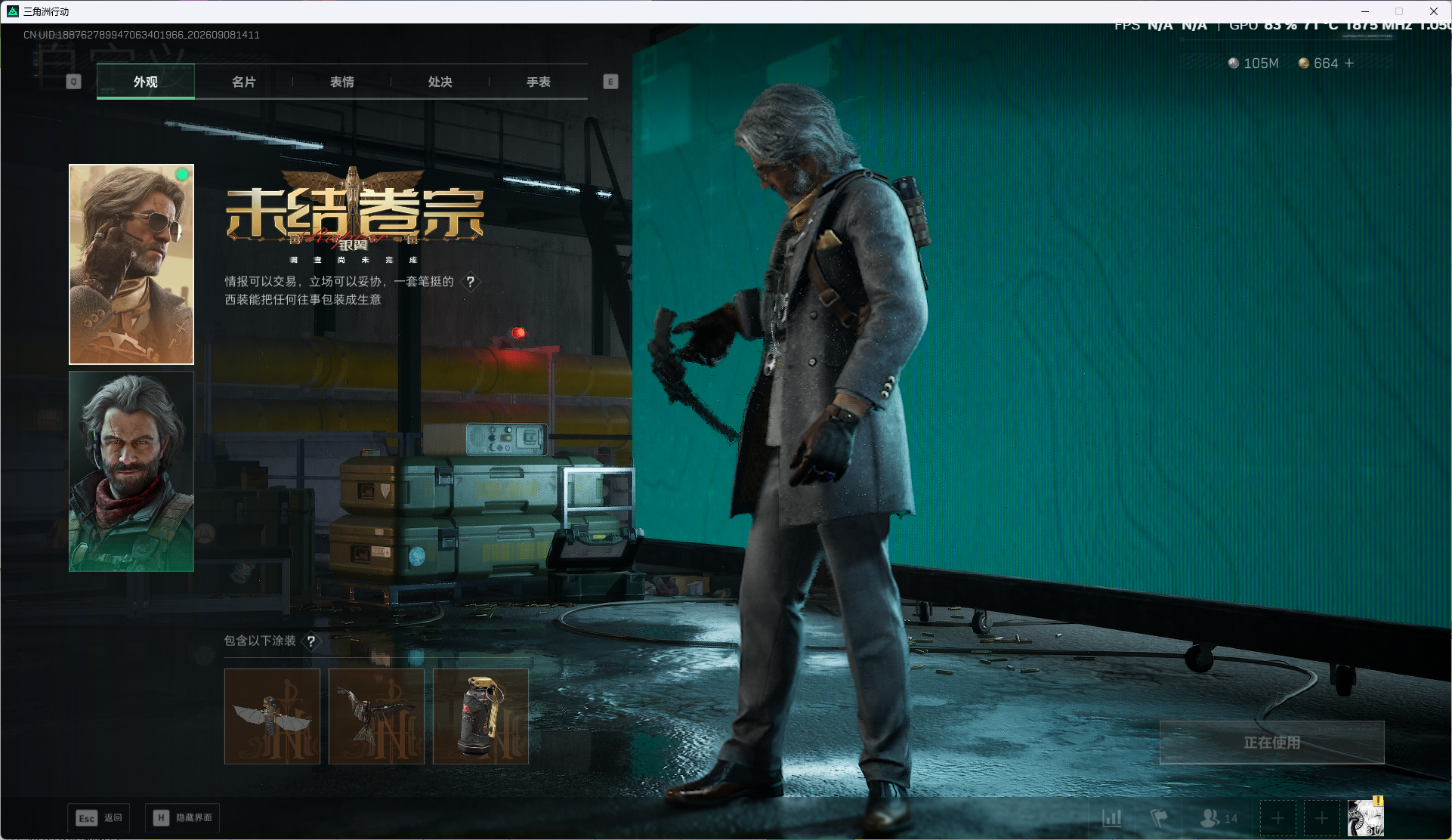
Task: Open the 外观 appearance tab
Action: click(x=146, y=82)
